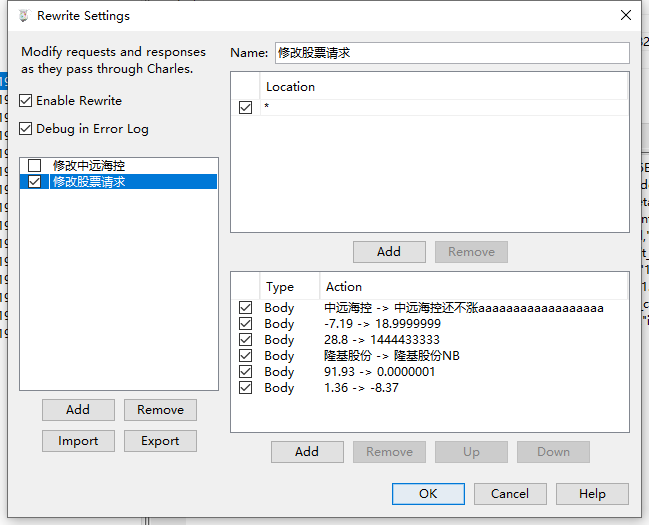Click the Import button
This screenshot has width=649, height=525.
(x=78, y=441)
